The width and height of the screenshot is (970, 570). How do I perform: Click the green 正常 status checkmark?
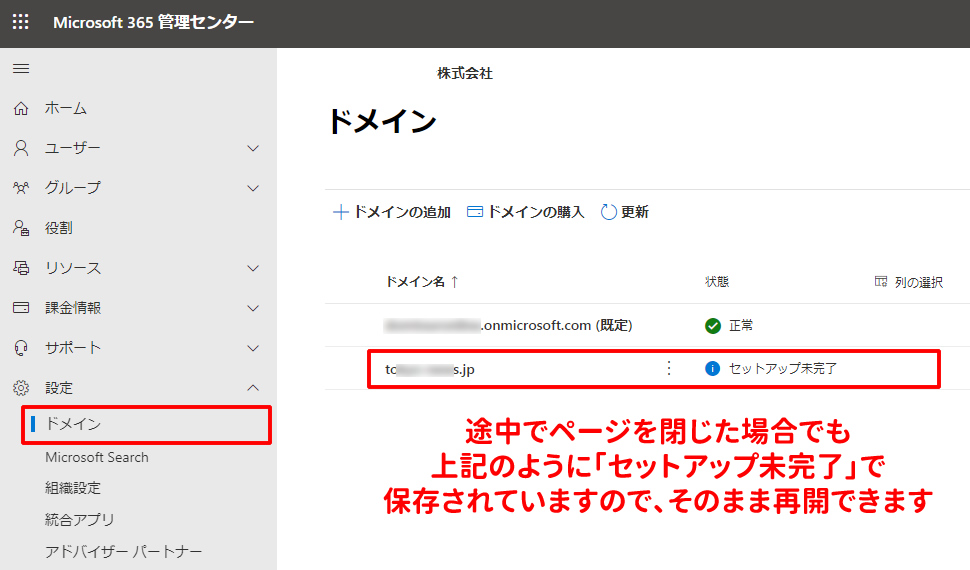(713, 326)
